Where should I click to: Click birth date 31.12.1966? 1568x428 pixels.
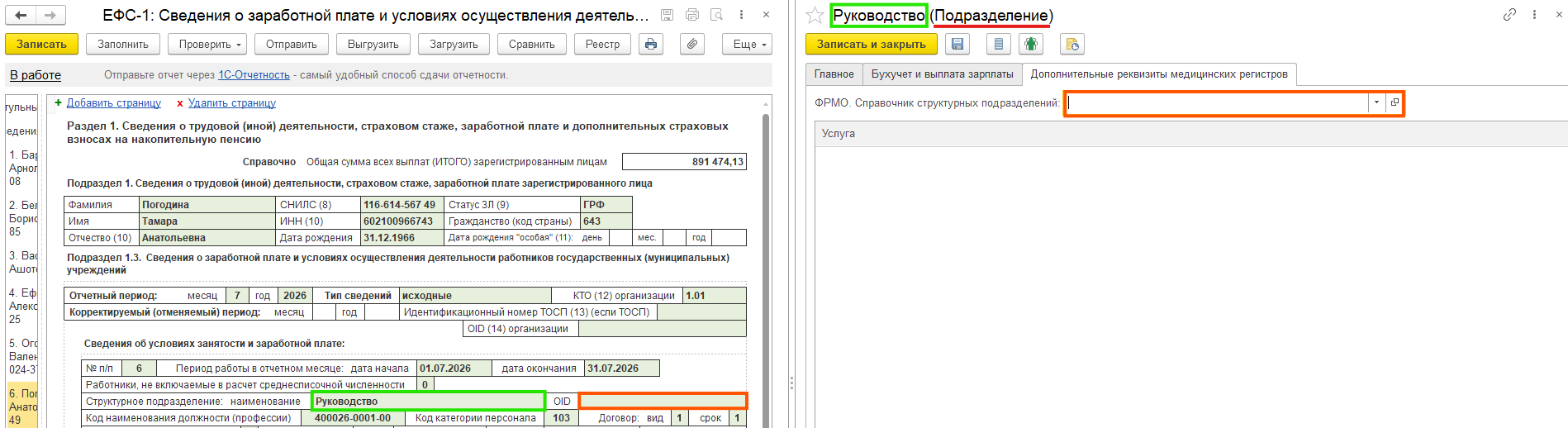click(402, 237)
